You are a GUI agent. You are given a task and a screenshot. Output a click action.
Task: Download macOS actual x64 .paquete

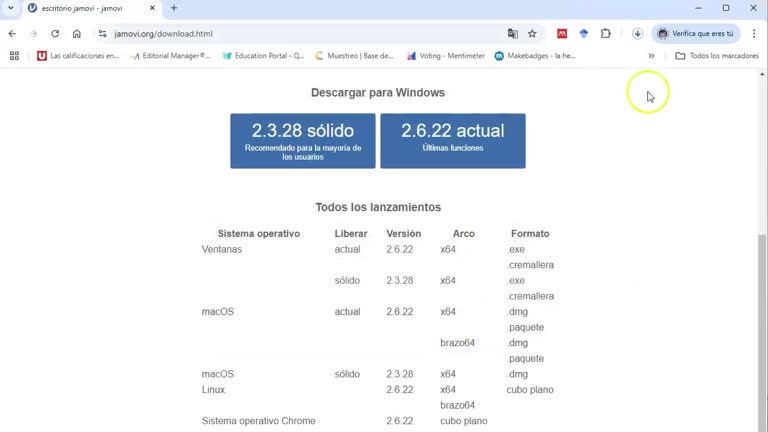click(x=526, y=327)
